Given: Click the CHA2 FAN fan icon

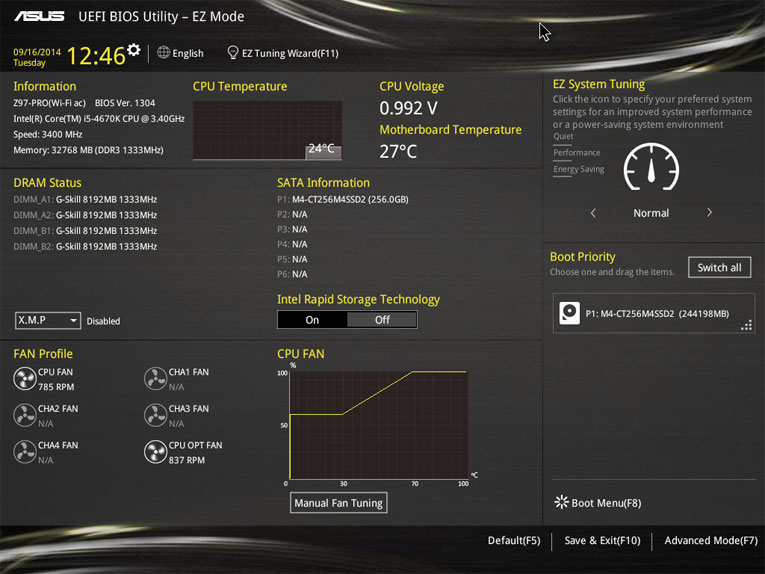Looking at the screenshot, I should (24, 416).
